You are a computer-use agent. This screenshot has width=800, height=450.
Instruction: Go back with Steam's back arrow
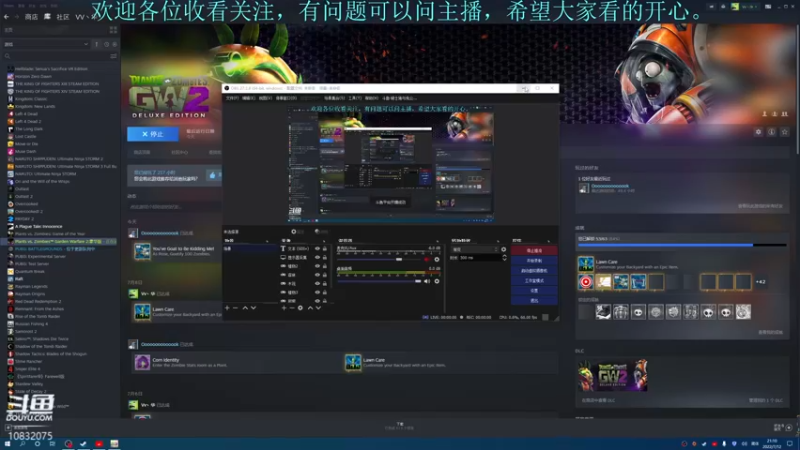click(6, 17)
